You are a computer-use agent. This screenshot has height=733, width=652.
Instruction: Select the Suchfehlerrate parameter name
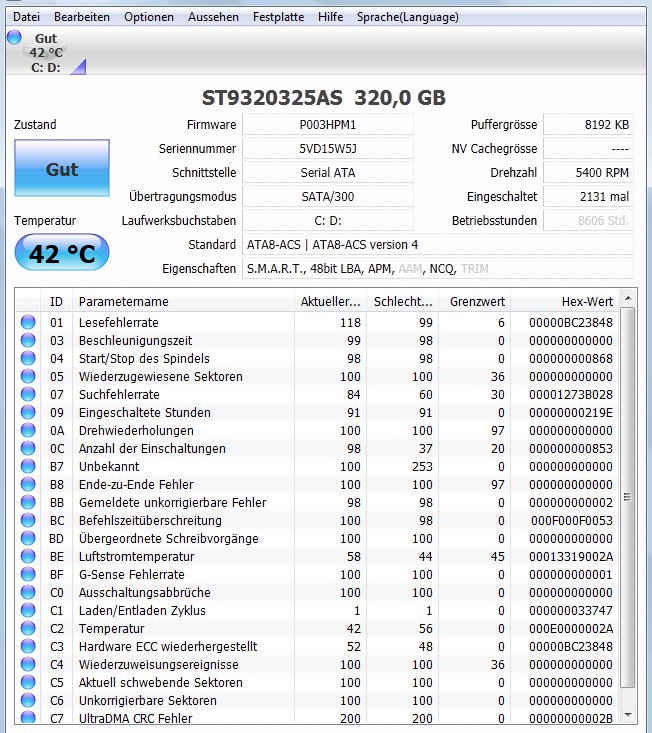coord(119,394)
